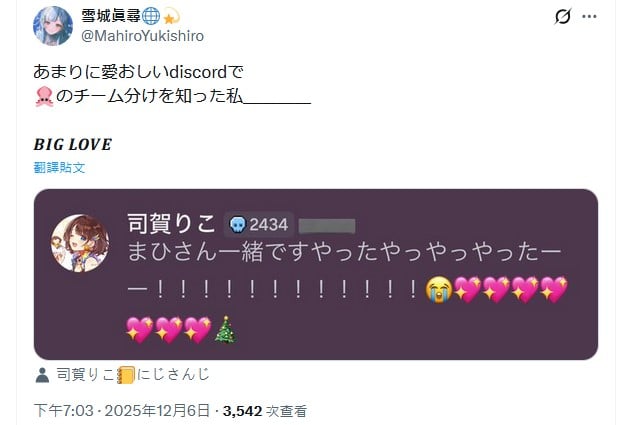
Task: Click the pink octopus emoji in tweet
Action: [44, 96]
